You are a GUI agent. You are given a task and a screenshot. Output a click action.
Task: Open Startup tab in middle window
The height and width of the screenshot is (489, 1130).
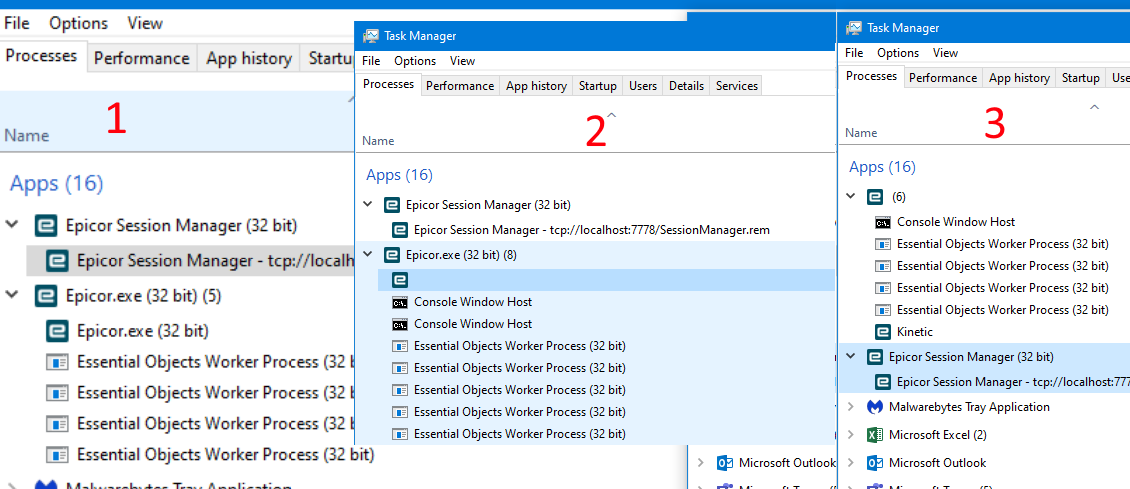tap(597, 86)
